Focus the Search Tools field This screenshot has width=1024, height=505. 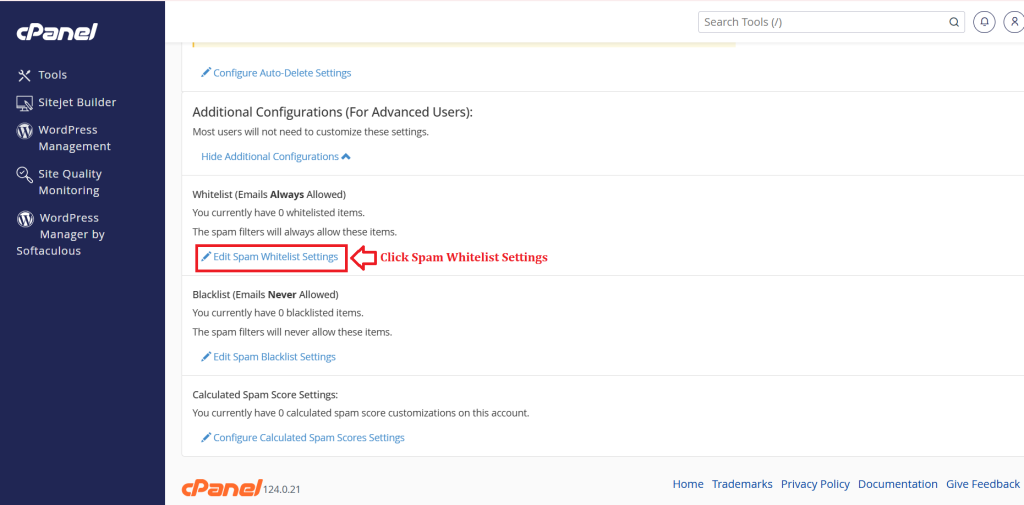(831, 22)
